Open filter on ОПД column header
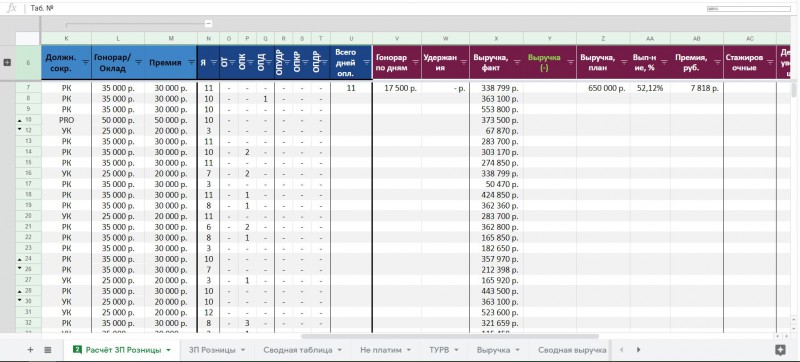 coord(270,62)
